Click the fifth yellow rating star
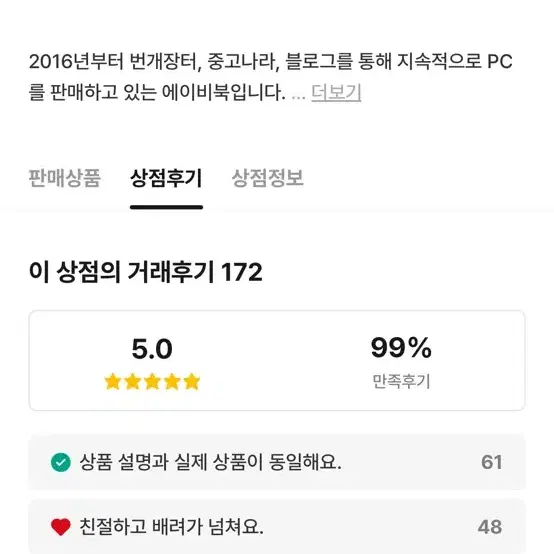This screenshot has height=554, width=554. pyautogui.click(x=192, y=382)
